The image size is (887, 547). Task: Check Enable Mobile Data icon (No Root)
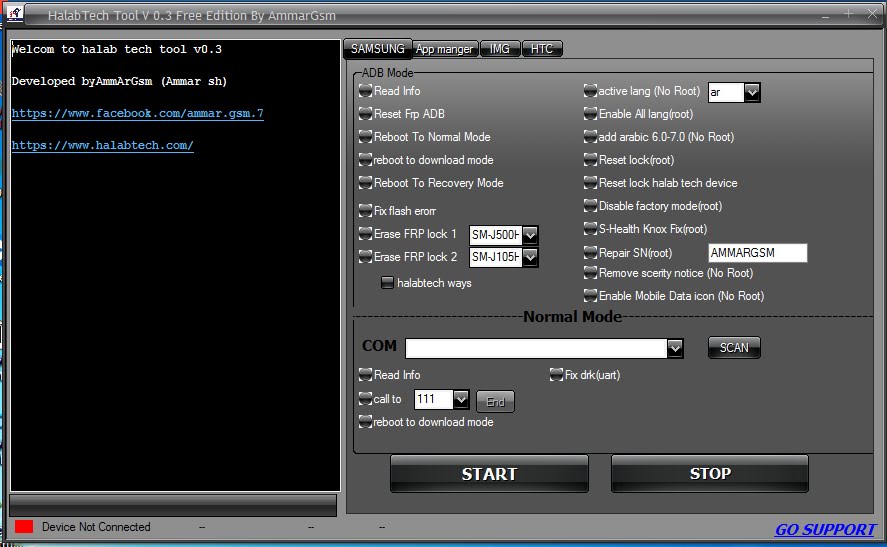tap(591, 296)
